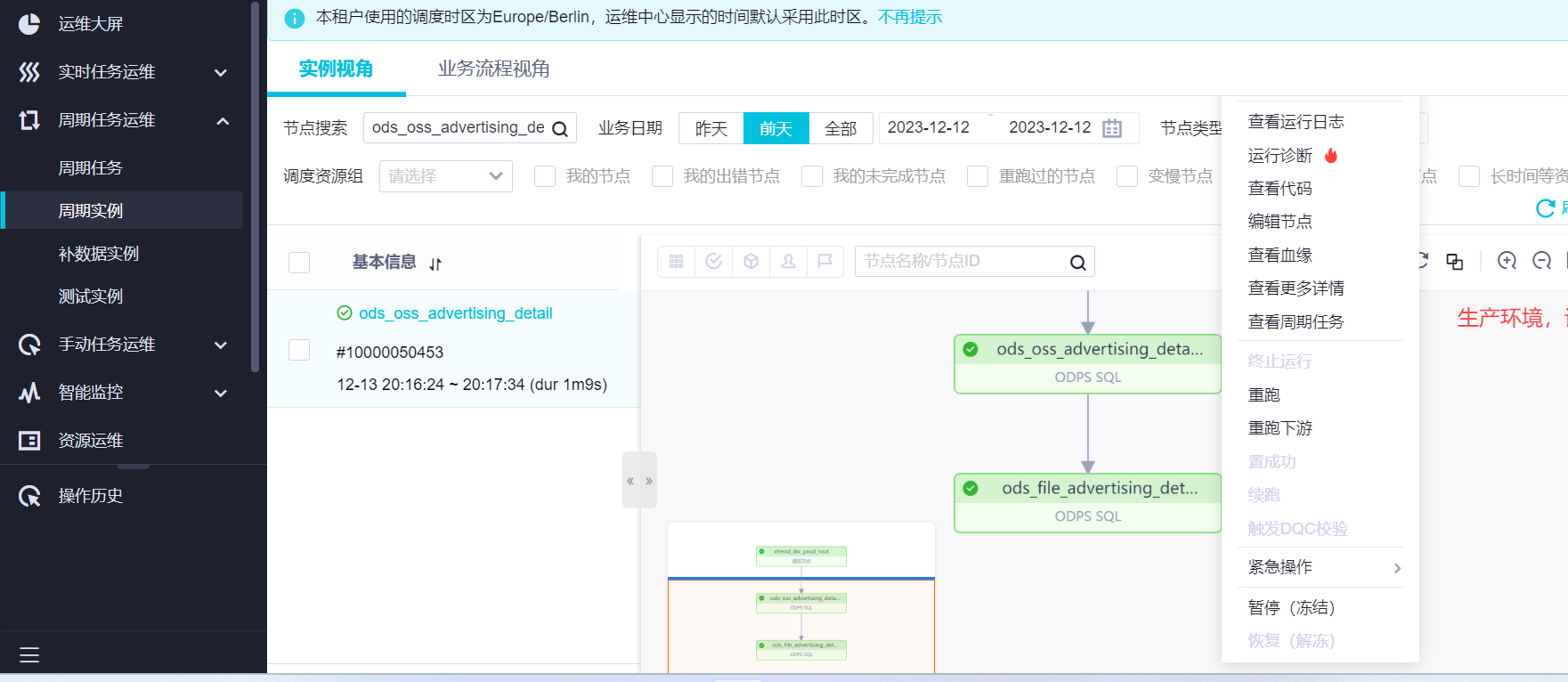Toggle the sidebar hamburger menu icon
This screenshot has width=1568, height=682.
pyautogui.click(x=29, y=655)
